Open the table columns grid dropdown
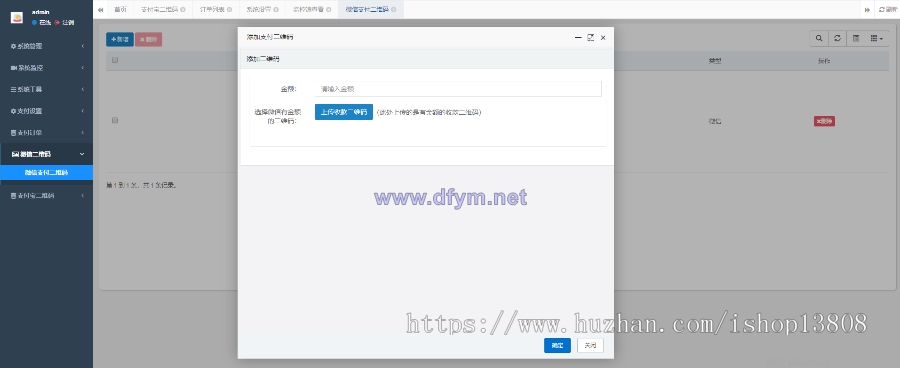The width and height of the screenshot is (900, 368). (x=877, y=38)
